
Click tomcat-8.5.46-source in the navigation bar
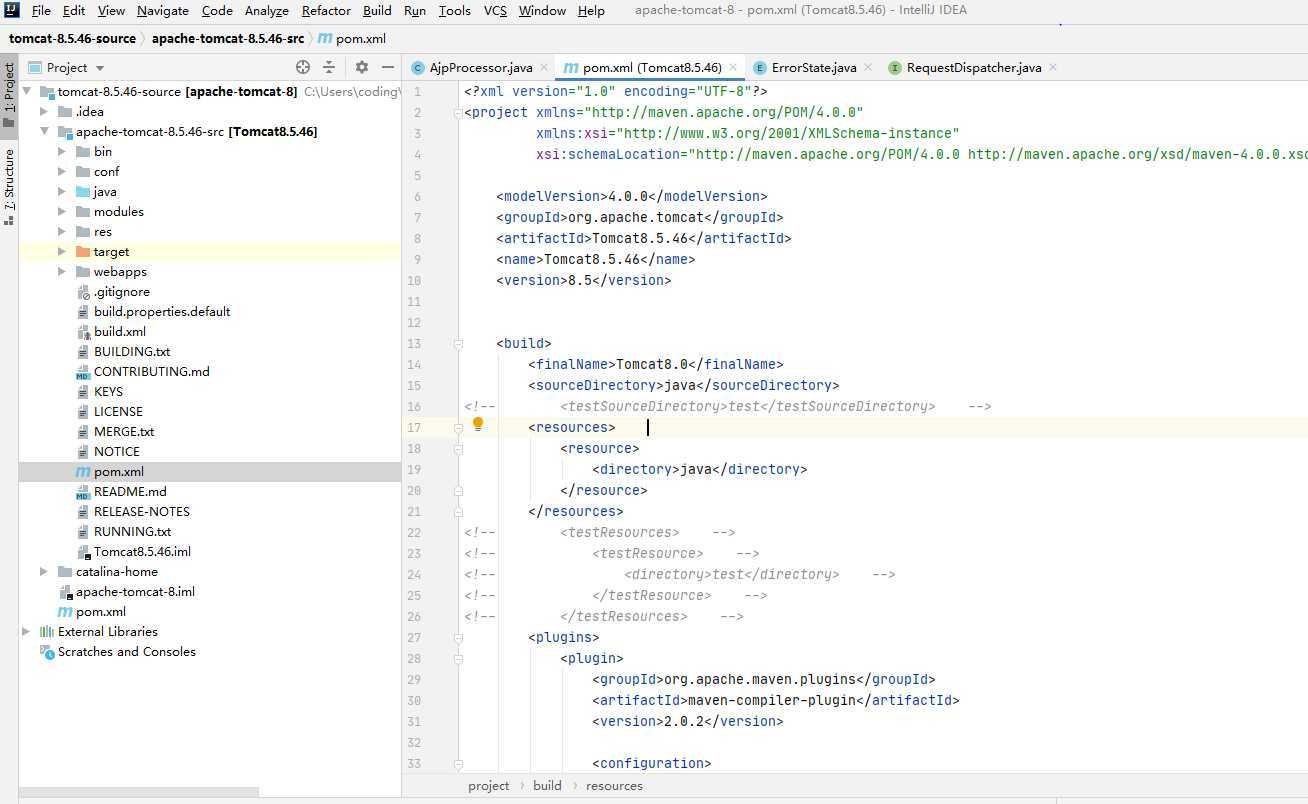pos(74,39)
